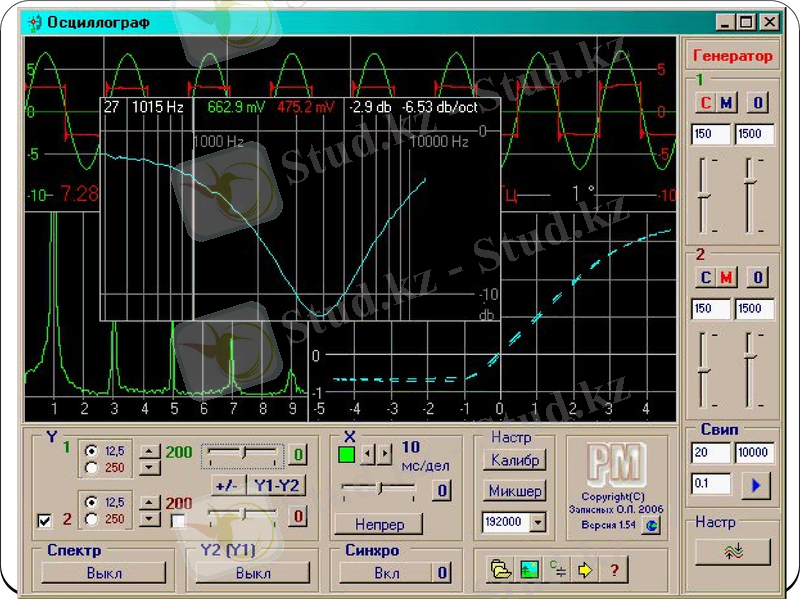Open help with the red question mark icon

click(x=614, y=570)
